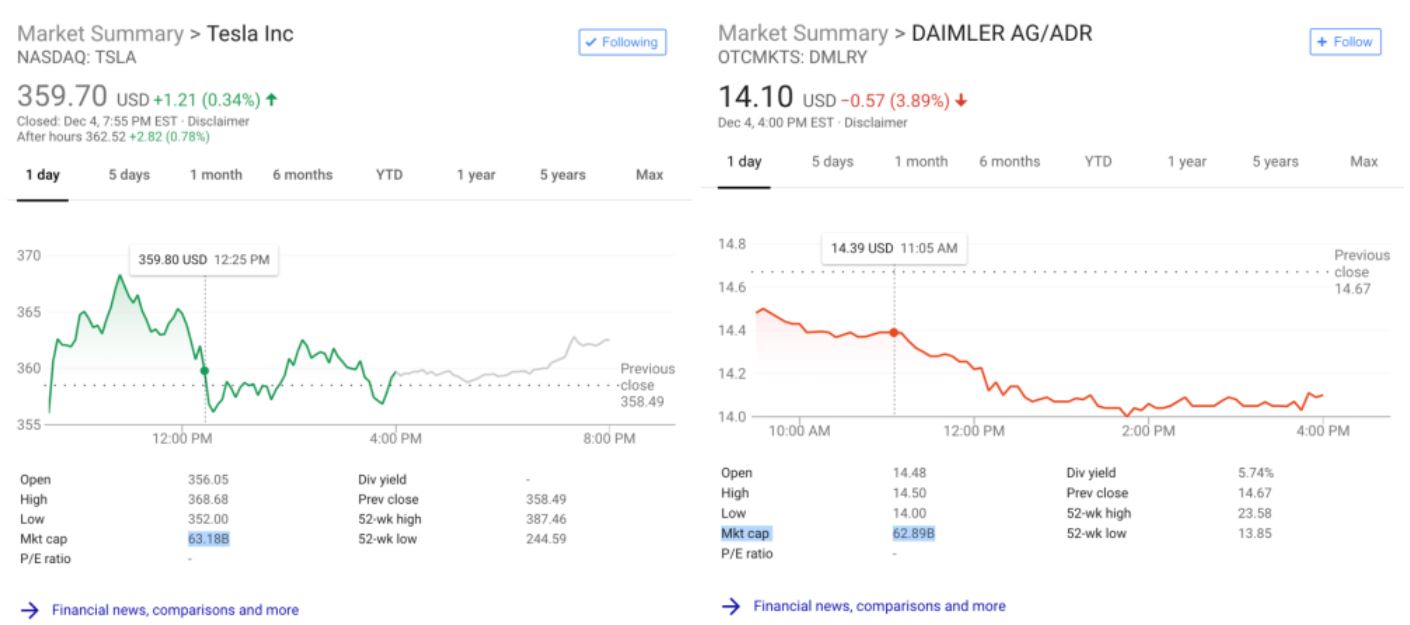Switch Tesla chart to Max range

[649, 175]
